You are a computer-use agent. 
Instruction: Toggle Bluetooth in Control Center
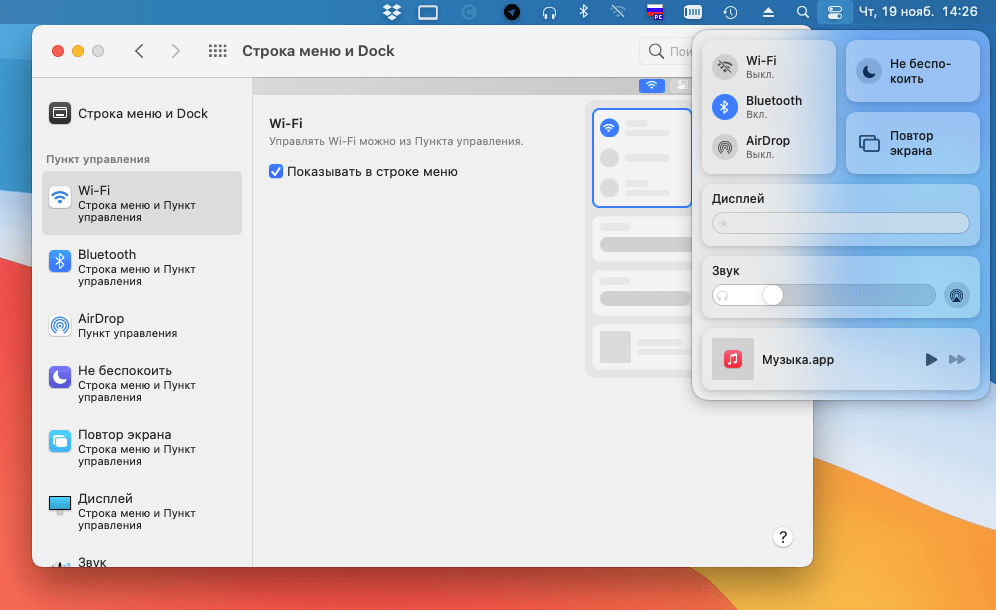point(724,107)
